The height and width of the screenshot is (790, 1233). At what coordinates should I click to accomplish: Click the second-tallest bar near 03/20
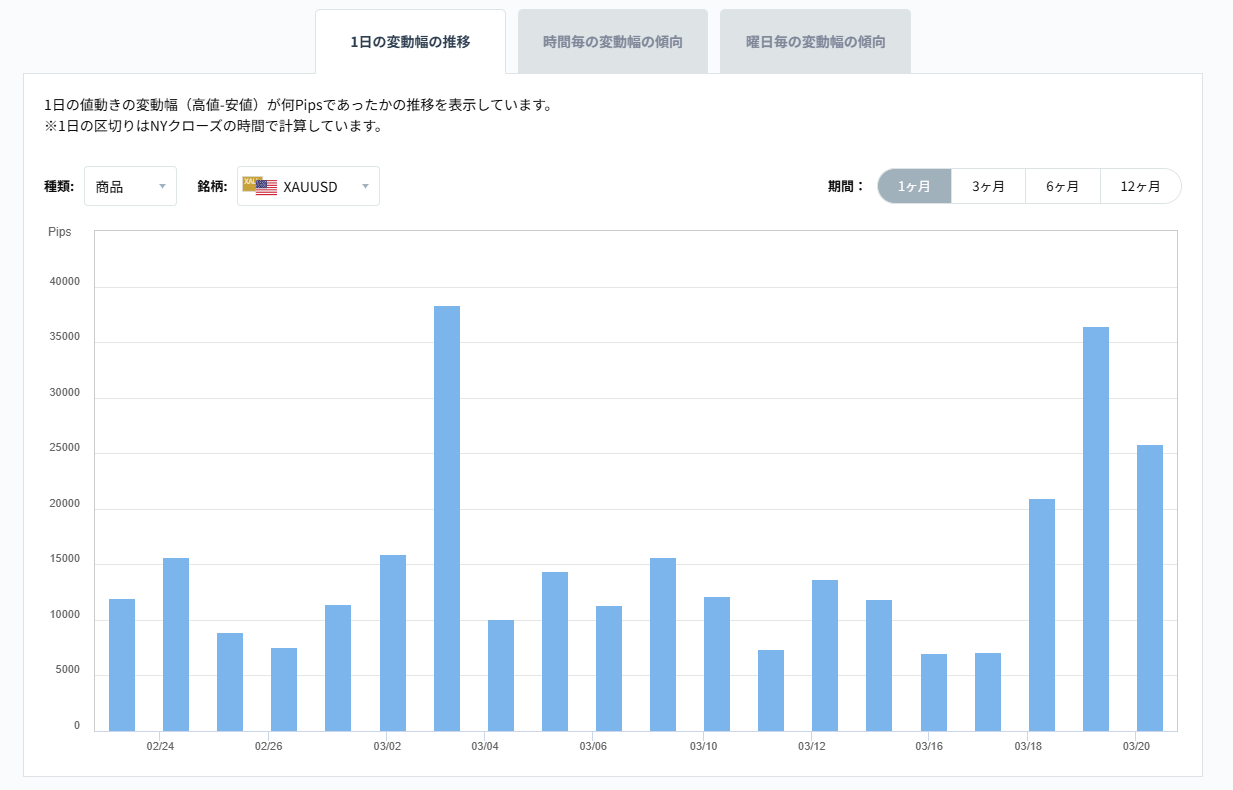pos(1096,520)
